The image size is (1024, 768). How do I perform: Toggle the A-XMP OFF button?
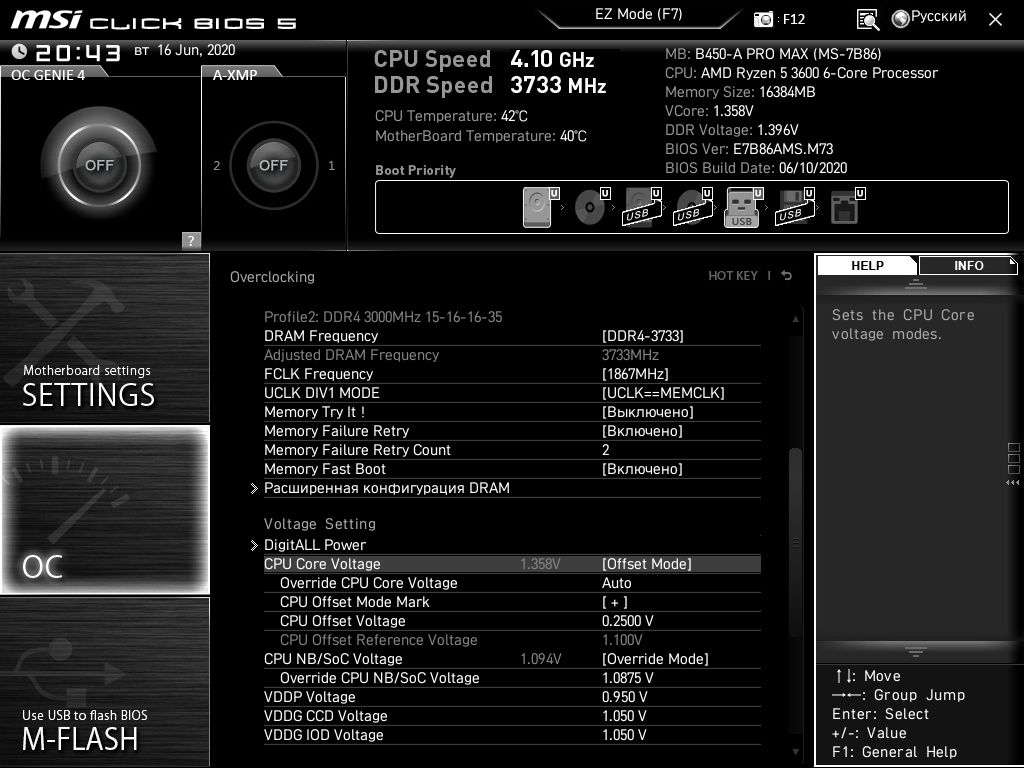tap(273, 165)
